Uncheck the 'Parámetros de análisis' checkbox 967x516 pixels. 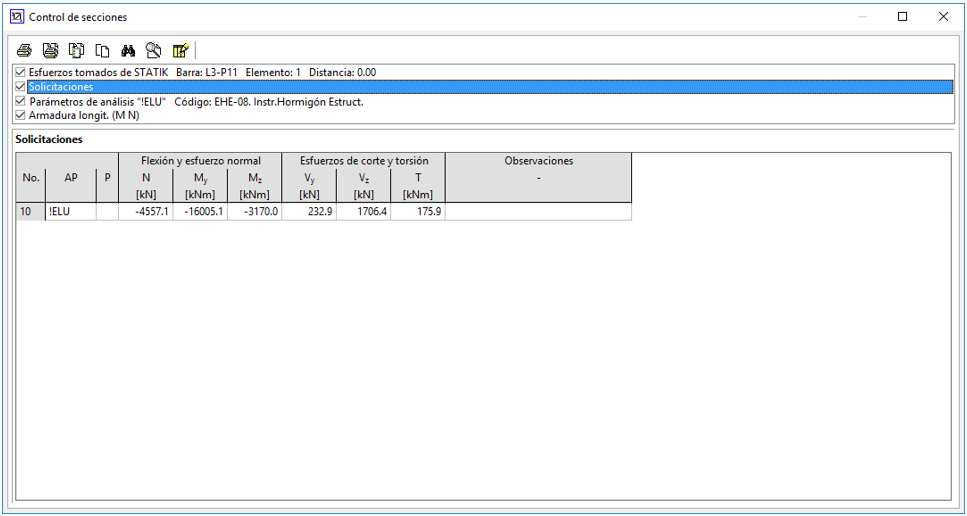click(21, 101)
